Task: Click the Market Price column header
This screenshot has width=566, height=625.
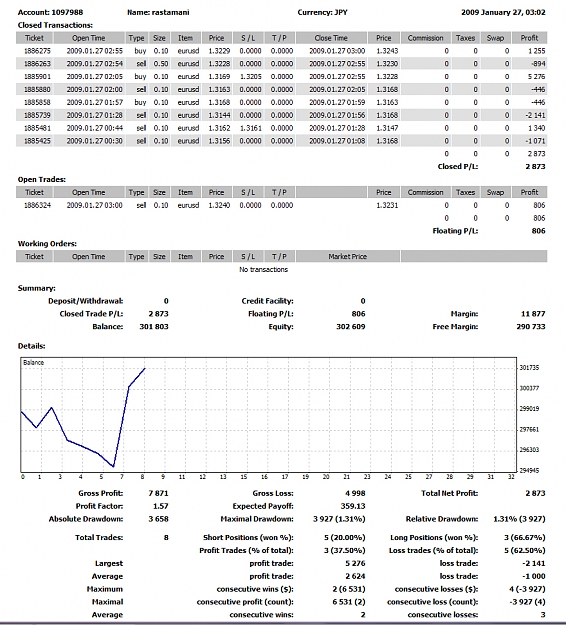Action: pyautogui.click(x=348, y=256)
